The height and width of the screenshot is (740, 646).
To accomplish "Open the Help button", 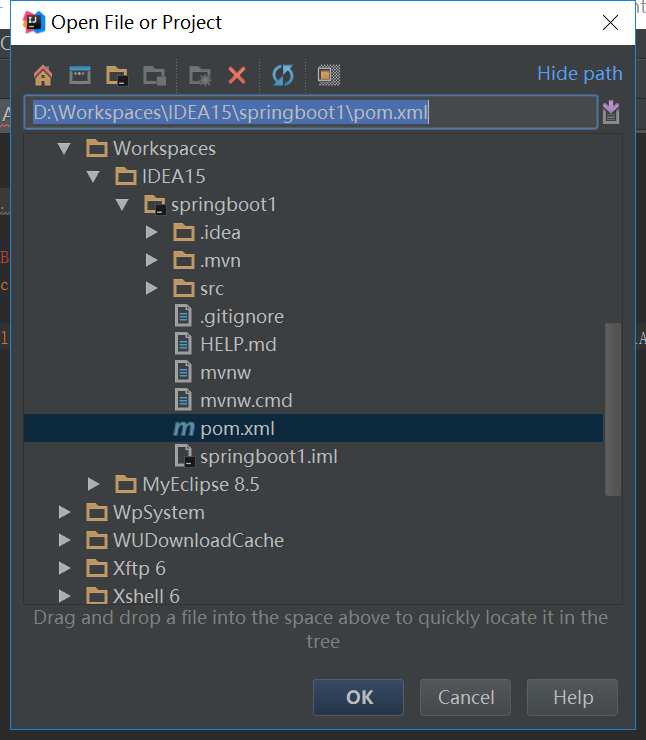I will tap(572, 697).
